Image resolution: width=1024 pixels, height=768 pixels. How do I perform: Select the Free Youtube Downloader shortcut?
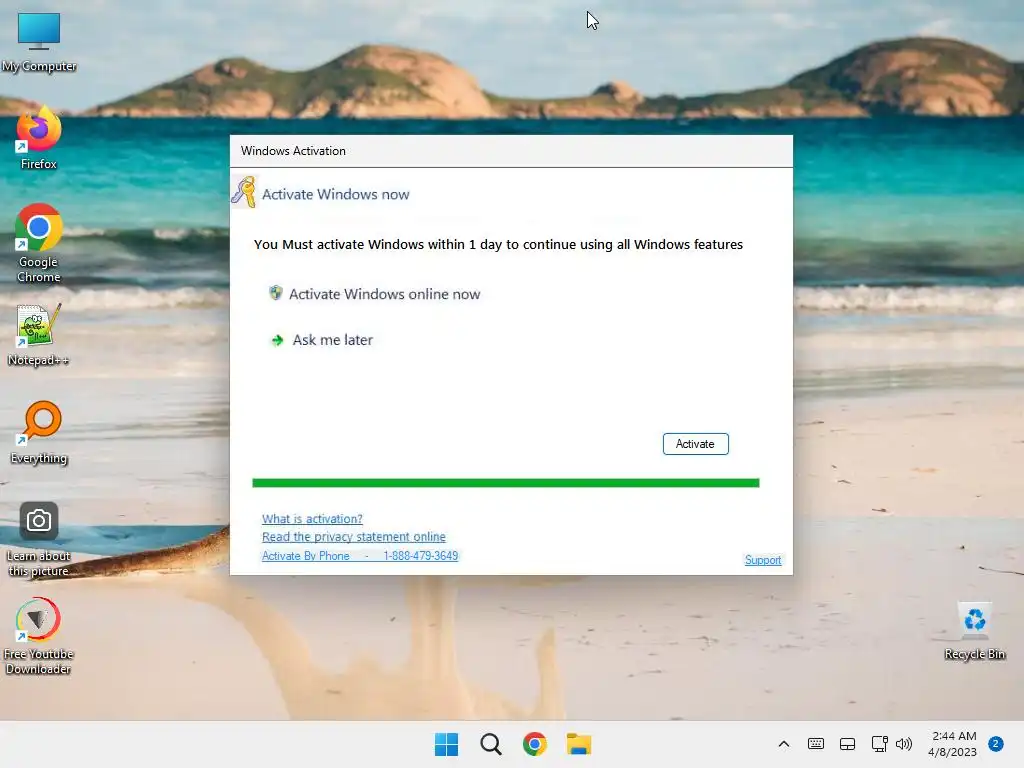(x=39, y=636)
